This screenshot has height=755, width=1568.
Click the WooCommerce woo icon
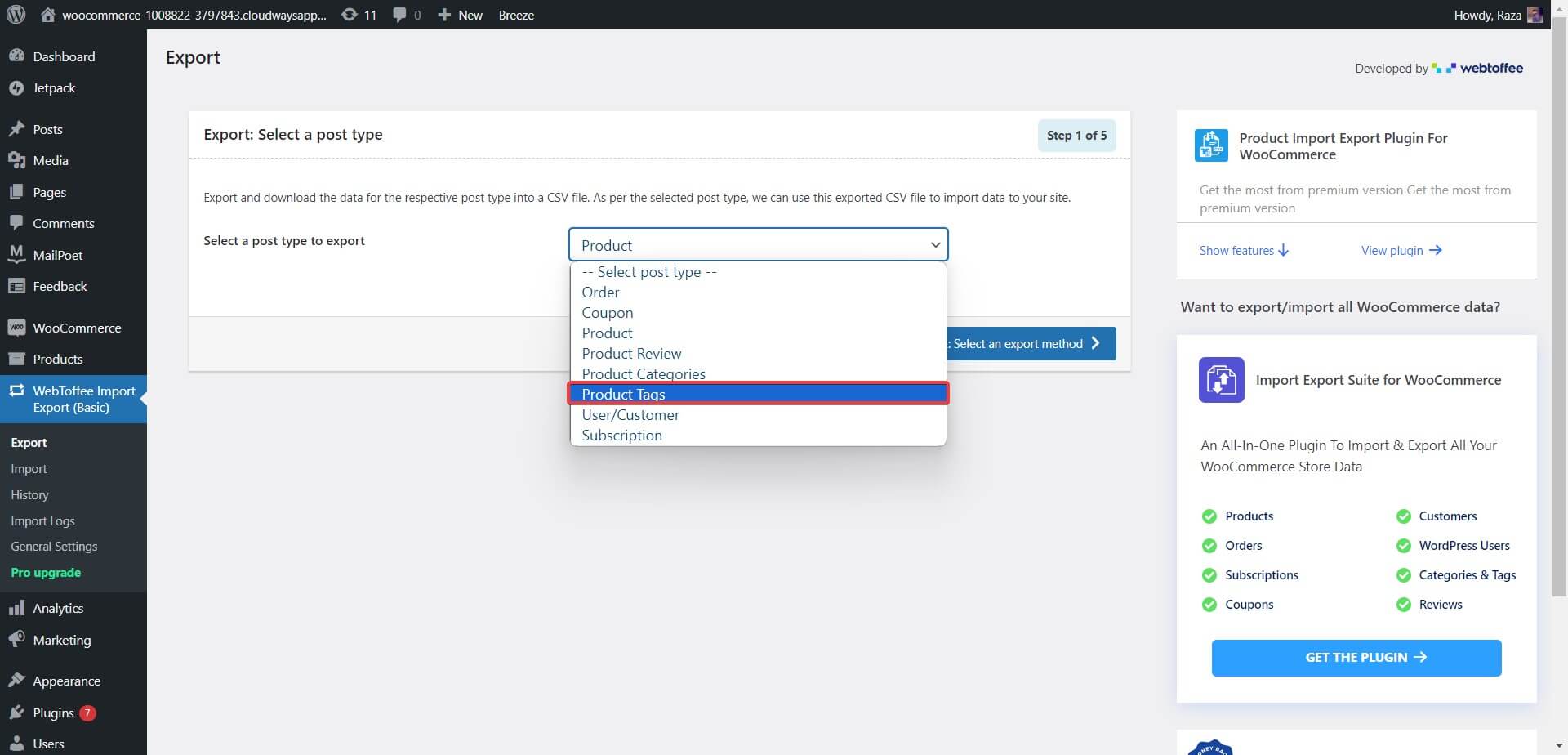[16, 328]
